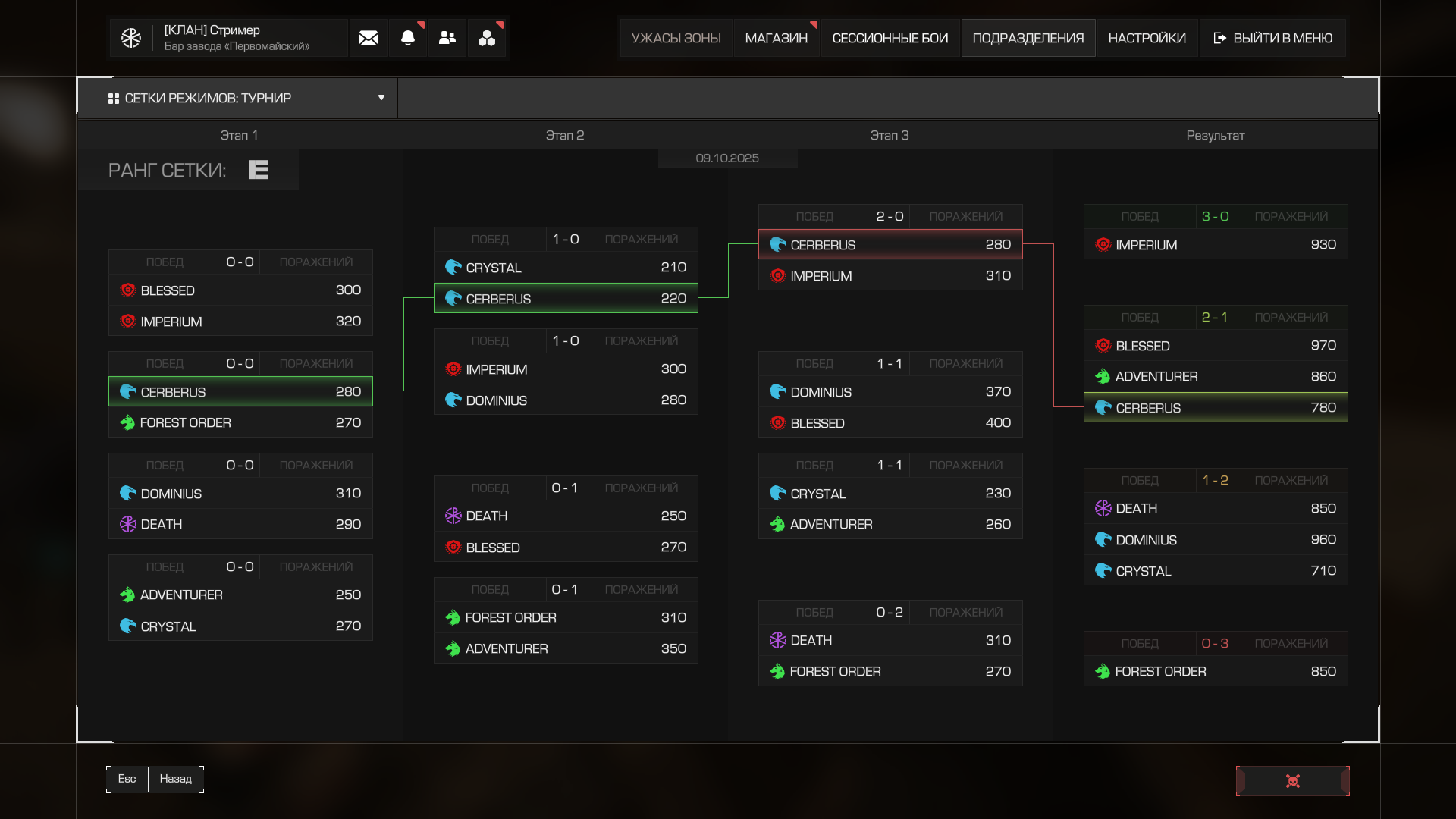Image resolution: width=1456 pixels, height=819 pixels.
Task: Open the Сессионные бои tab
Action: [x=890, y=38]
